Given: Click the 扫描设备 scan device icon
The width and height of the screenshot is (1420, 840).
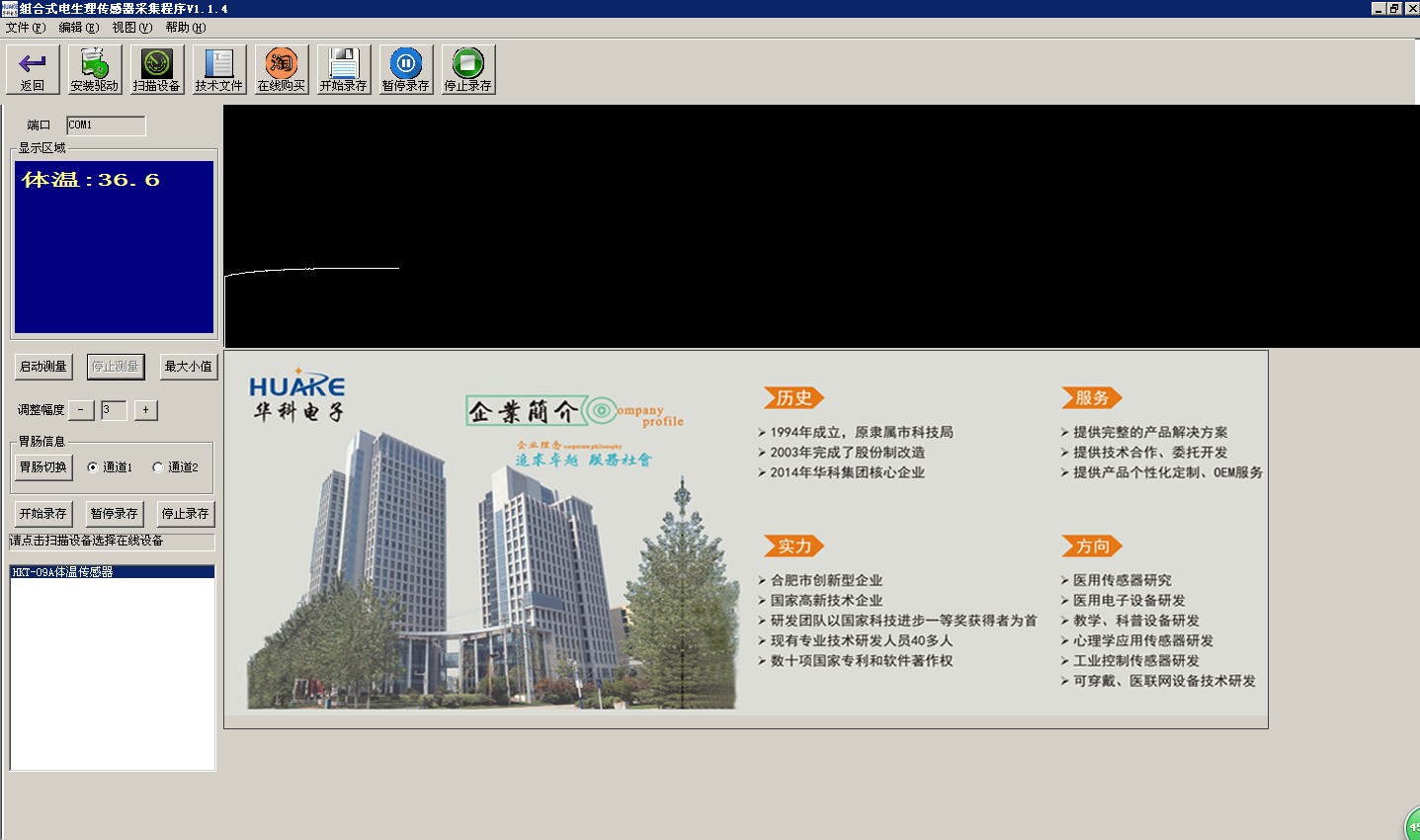Looking at the screenshot, I should [x=157, y=65].
